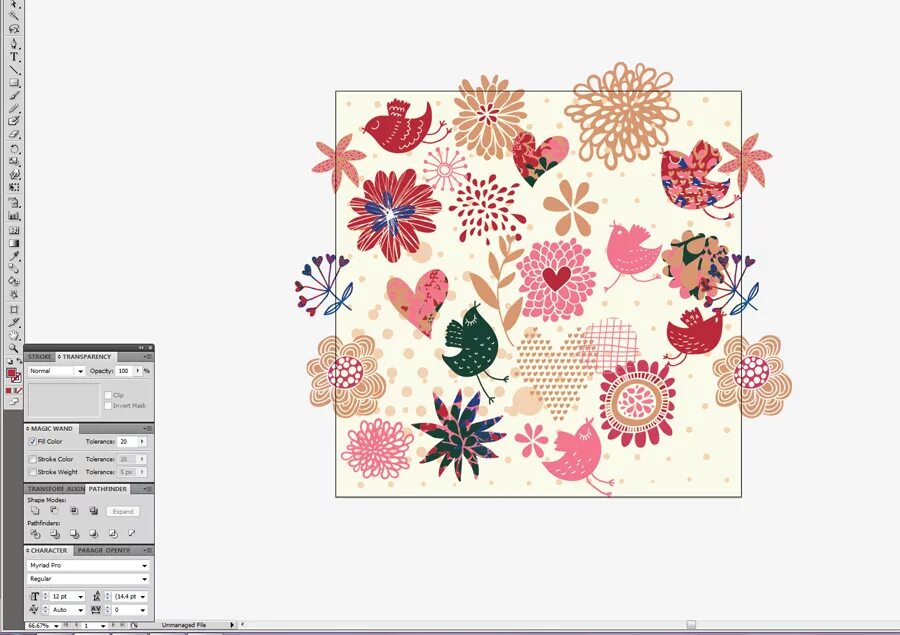Select the Lasso tool
Screen dimensions: 900x635
(x=14, y=29)
